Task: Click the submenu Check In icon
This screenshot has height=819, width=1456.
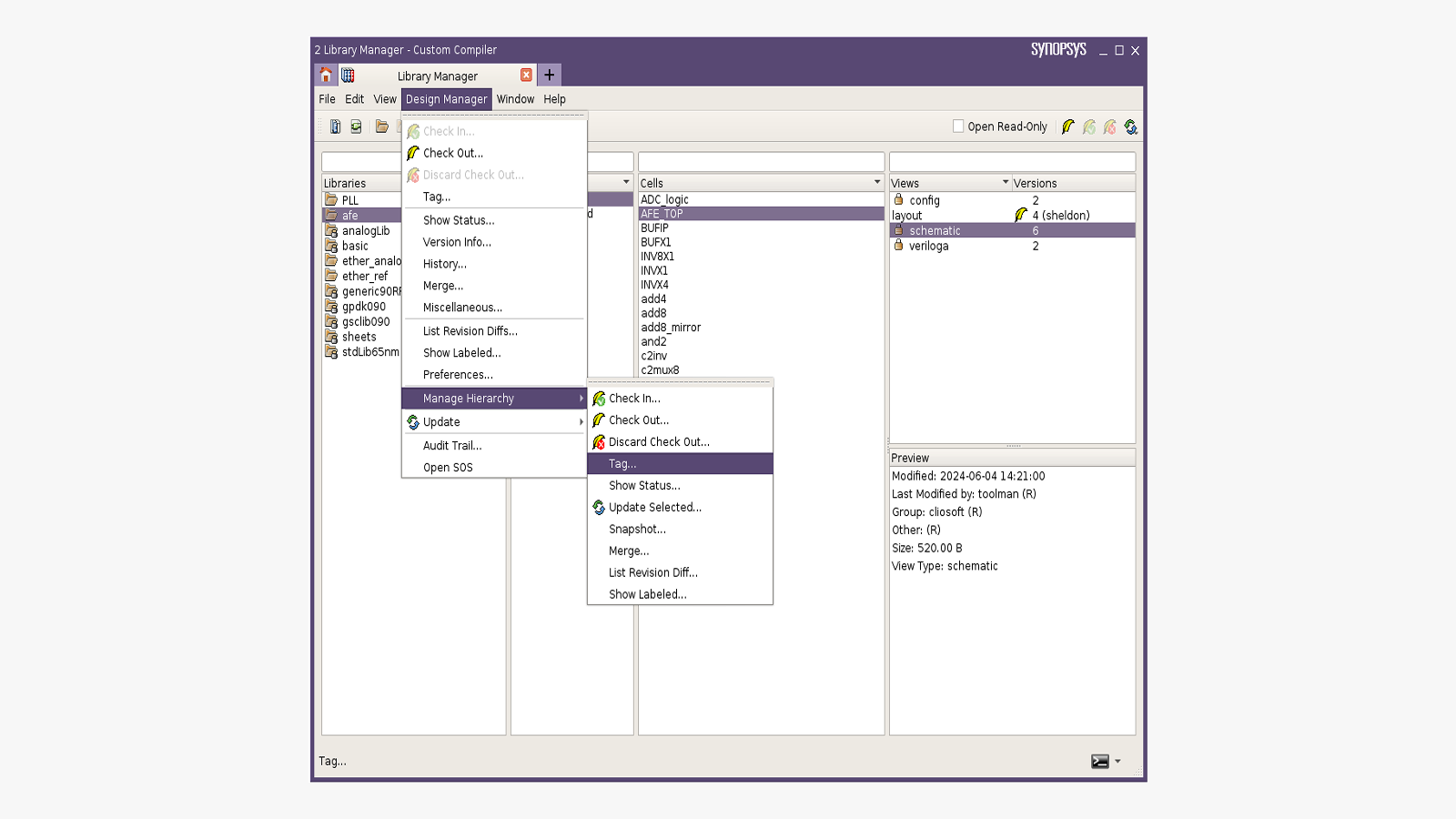Action: point(599,399)
